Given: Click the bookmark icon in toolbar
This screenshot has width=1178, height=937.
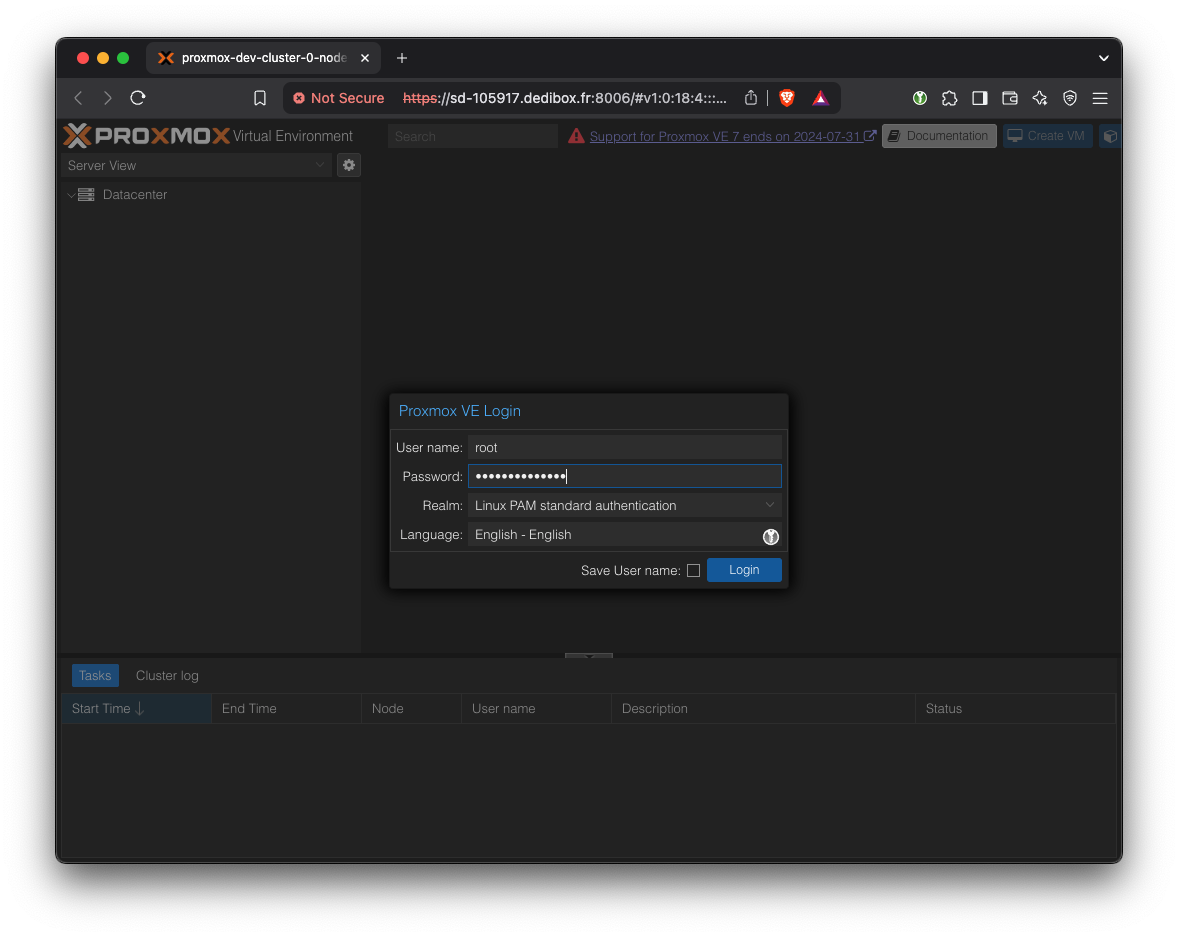Looking at the screenshot, I should click(260, 98).
